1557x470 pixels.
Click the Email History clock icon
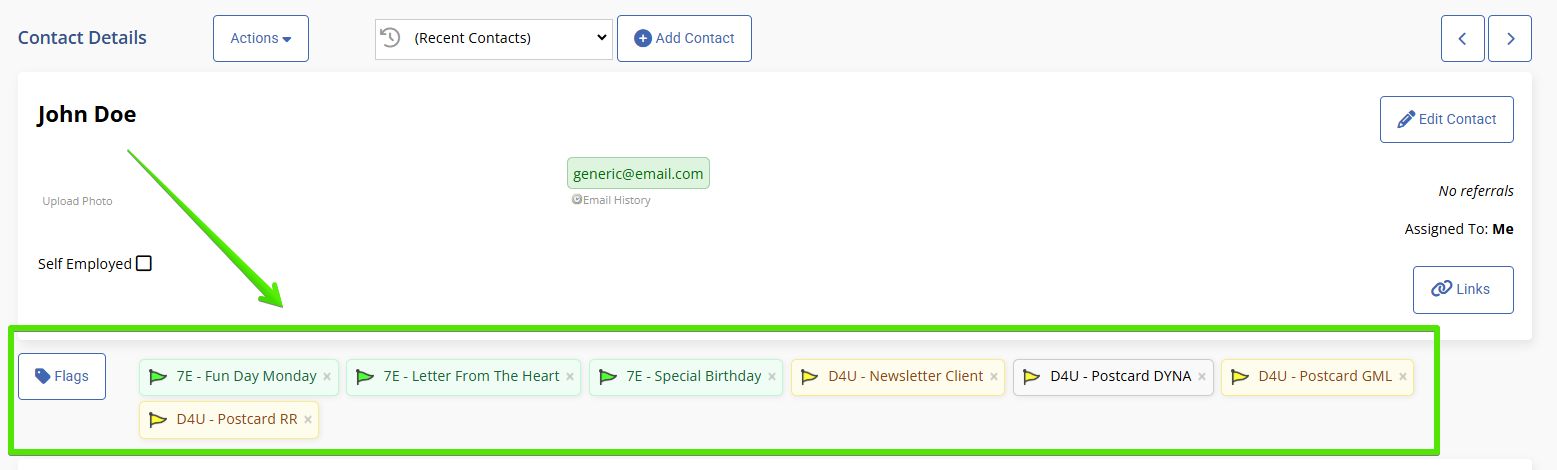(577, 200)
